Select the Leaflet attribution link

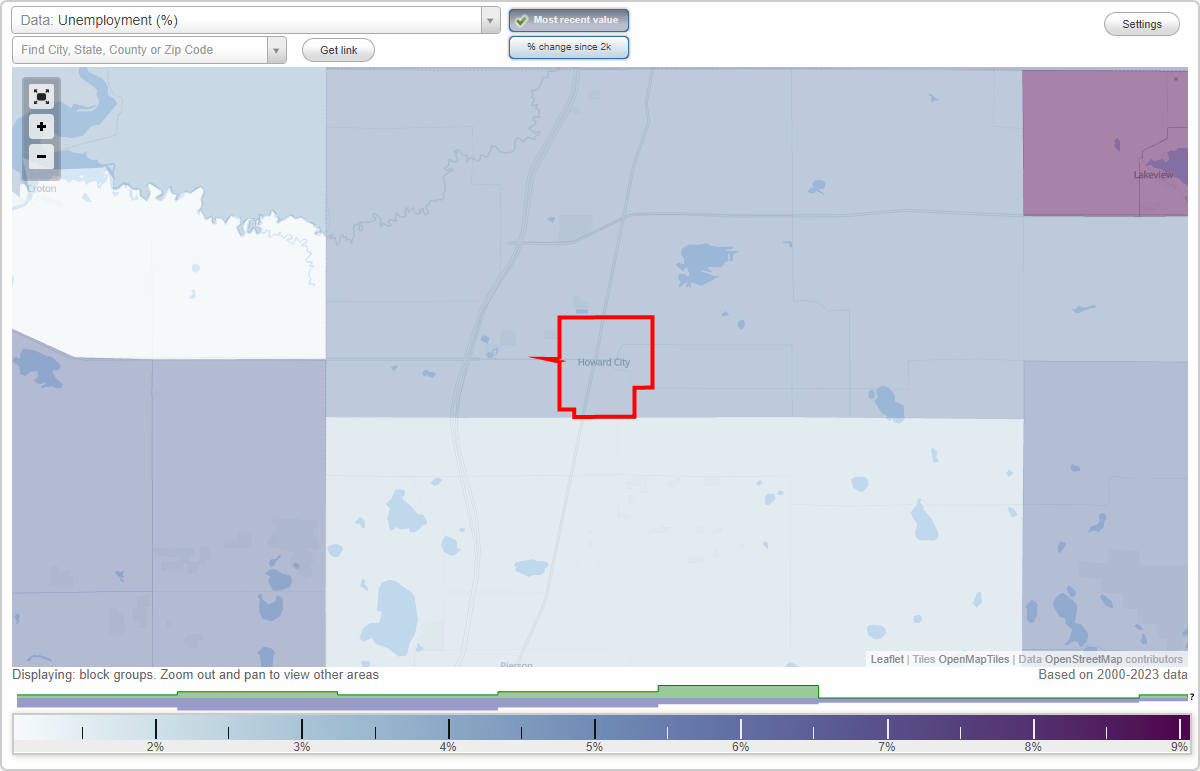click(x=886, y=659)
